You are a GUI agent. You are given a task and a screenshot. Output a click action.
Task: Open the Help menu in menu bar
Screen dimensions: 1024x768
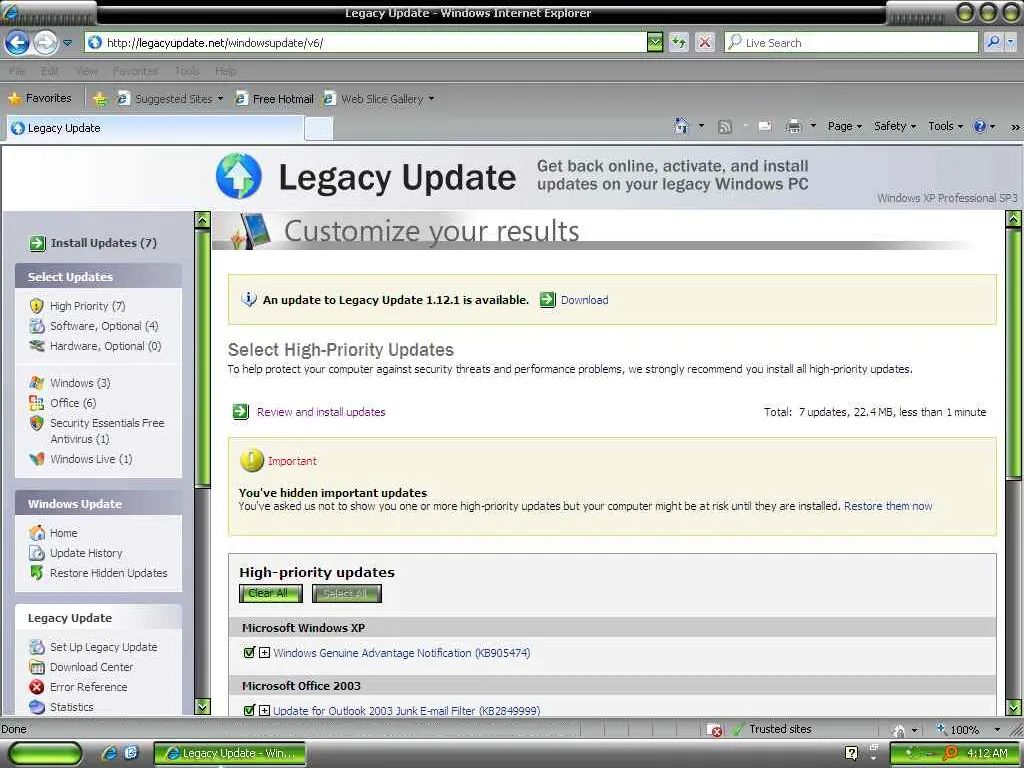225,71
